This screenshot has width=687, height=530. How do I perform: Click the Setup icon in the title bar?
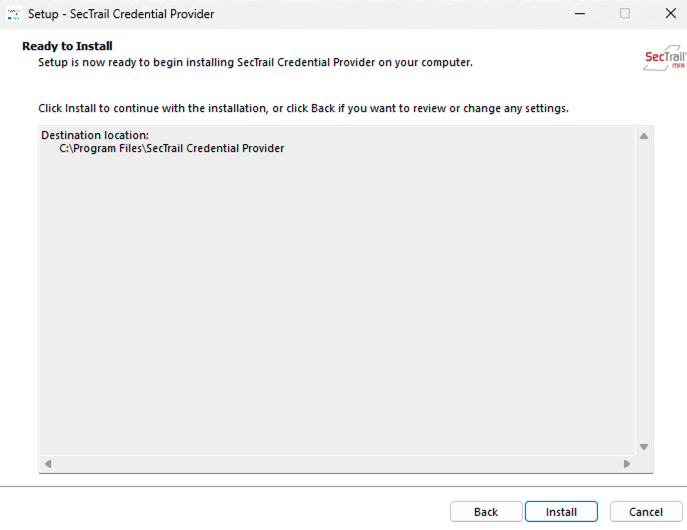14,14
